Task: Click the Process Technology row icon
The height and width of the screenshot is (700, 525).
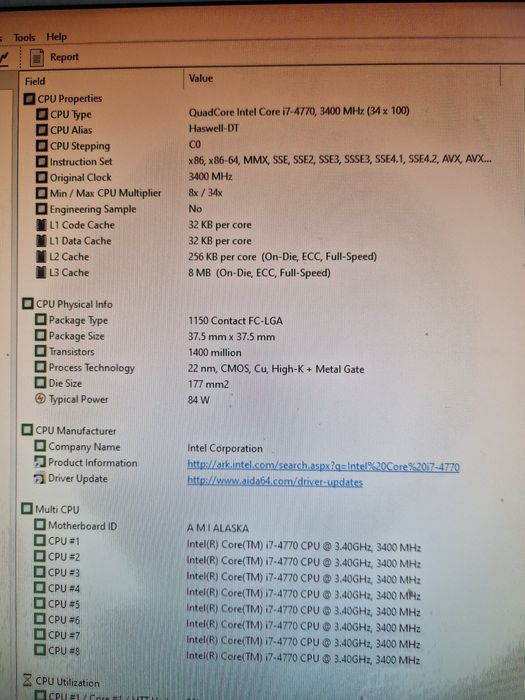Action: pyautogui.click(x=40, y=367)
